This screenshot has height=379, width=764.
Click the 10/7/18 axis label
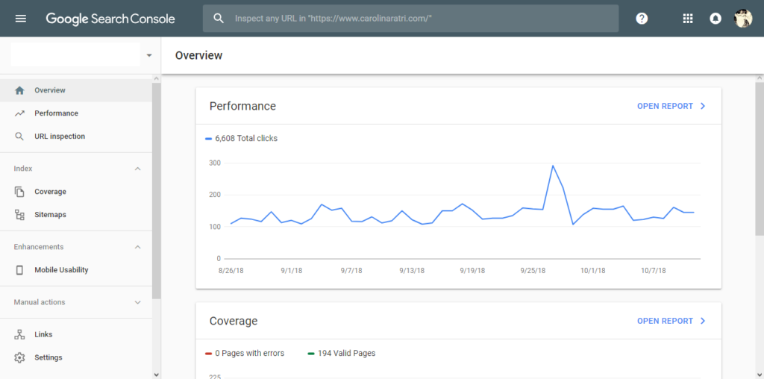pos(653,270)
